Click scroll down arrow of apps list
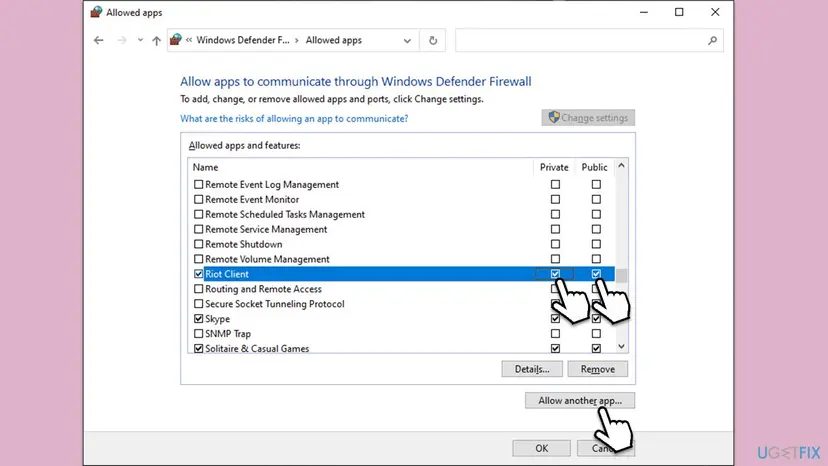828x466 pixels. coord(622,347)
